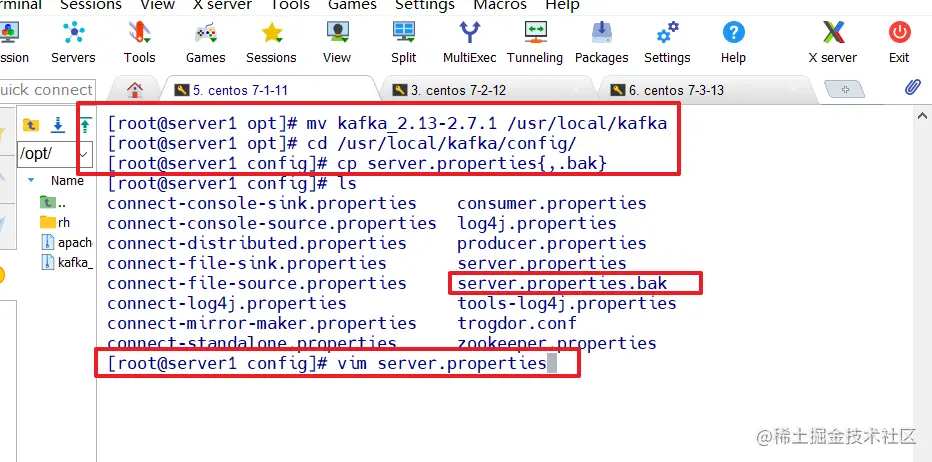Switch to centos 7-2-12 tab
The width and height of the screenshot is (932, 462).
point(458,90)
